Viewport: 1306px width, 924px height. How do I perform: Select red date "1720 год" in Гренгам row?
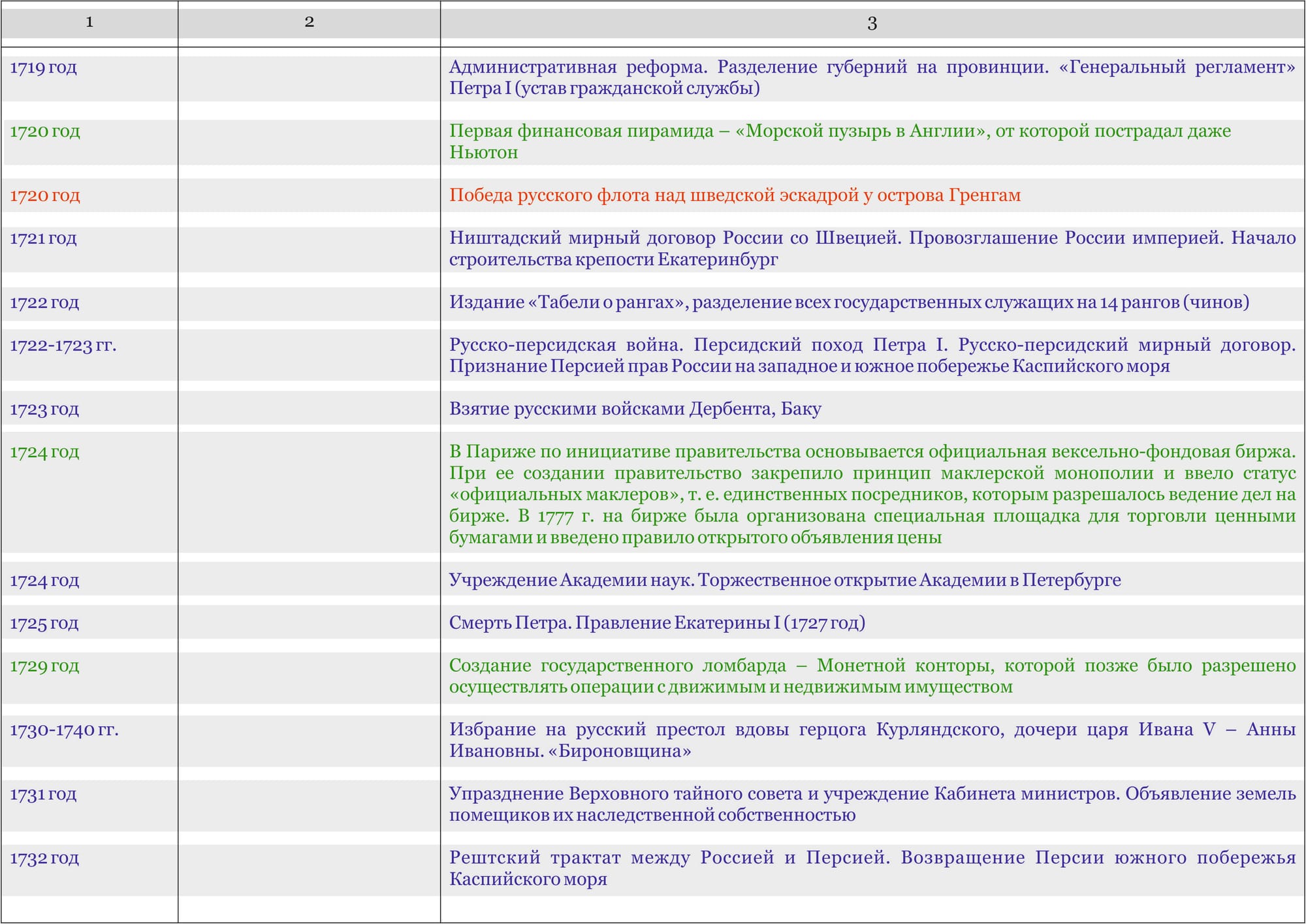tap(45, 195)
